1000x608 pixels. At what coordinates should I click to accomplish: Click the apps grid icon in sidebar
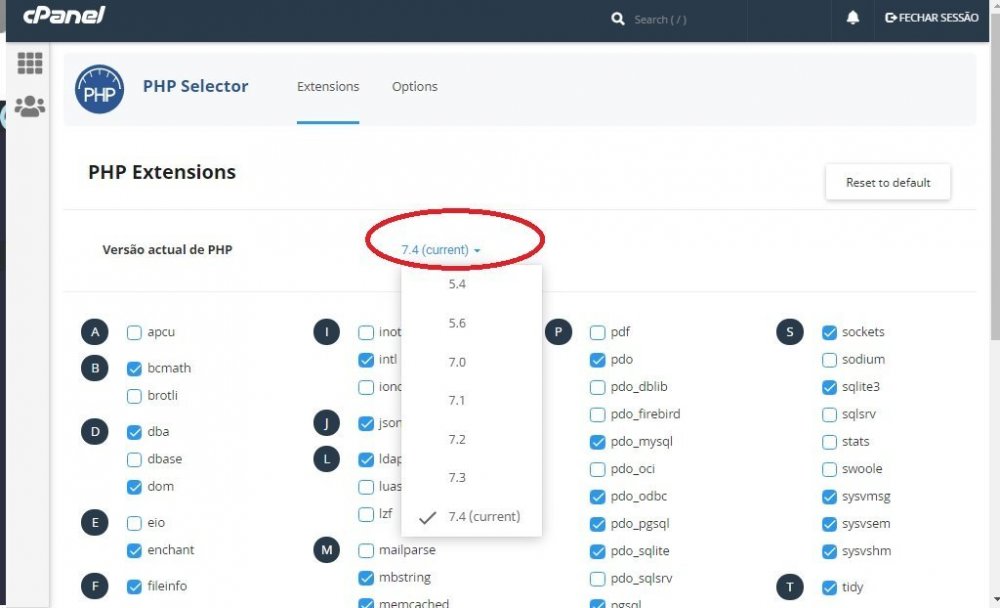tap(30, 62)
